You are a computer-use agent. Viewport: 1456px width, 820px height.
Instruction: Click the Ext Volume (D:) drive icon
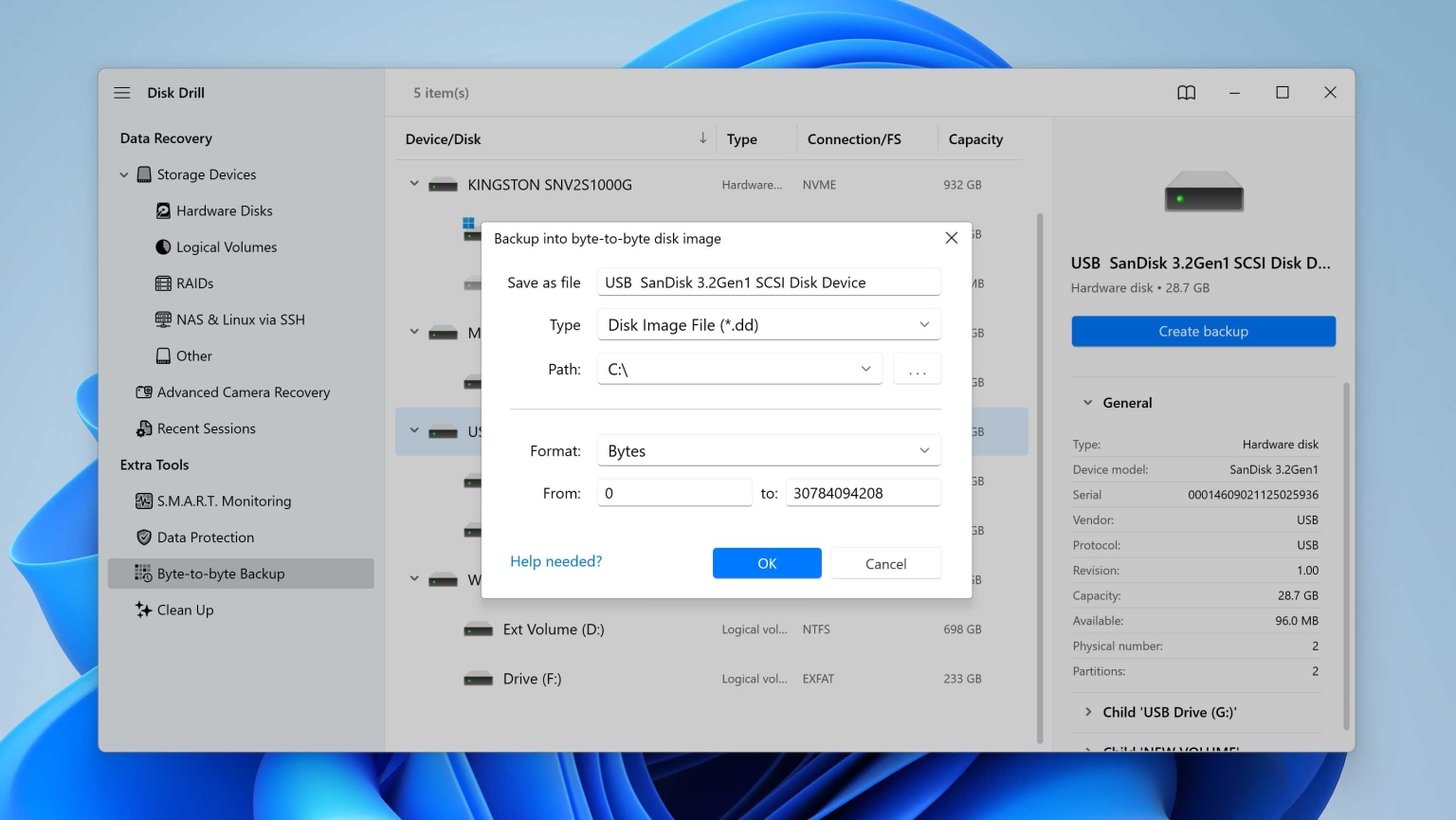tap(478, 629)
